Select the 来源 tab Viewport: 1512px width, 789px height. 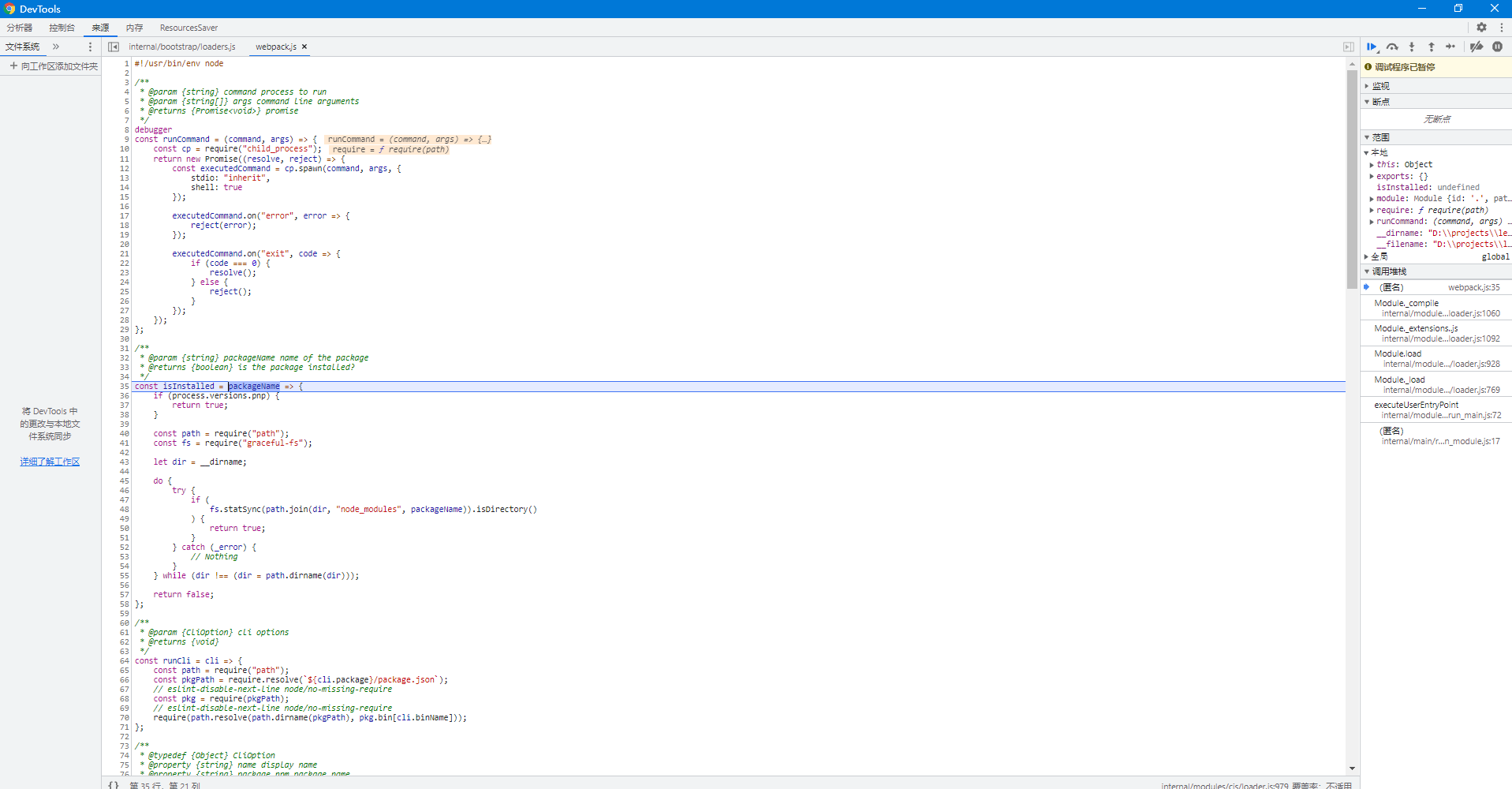pyautogui.click(x=100, y=28)
